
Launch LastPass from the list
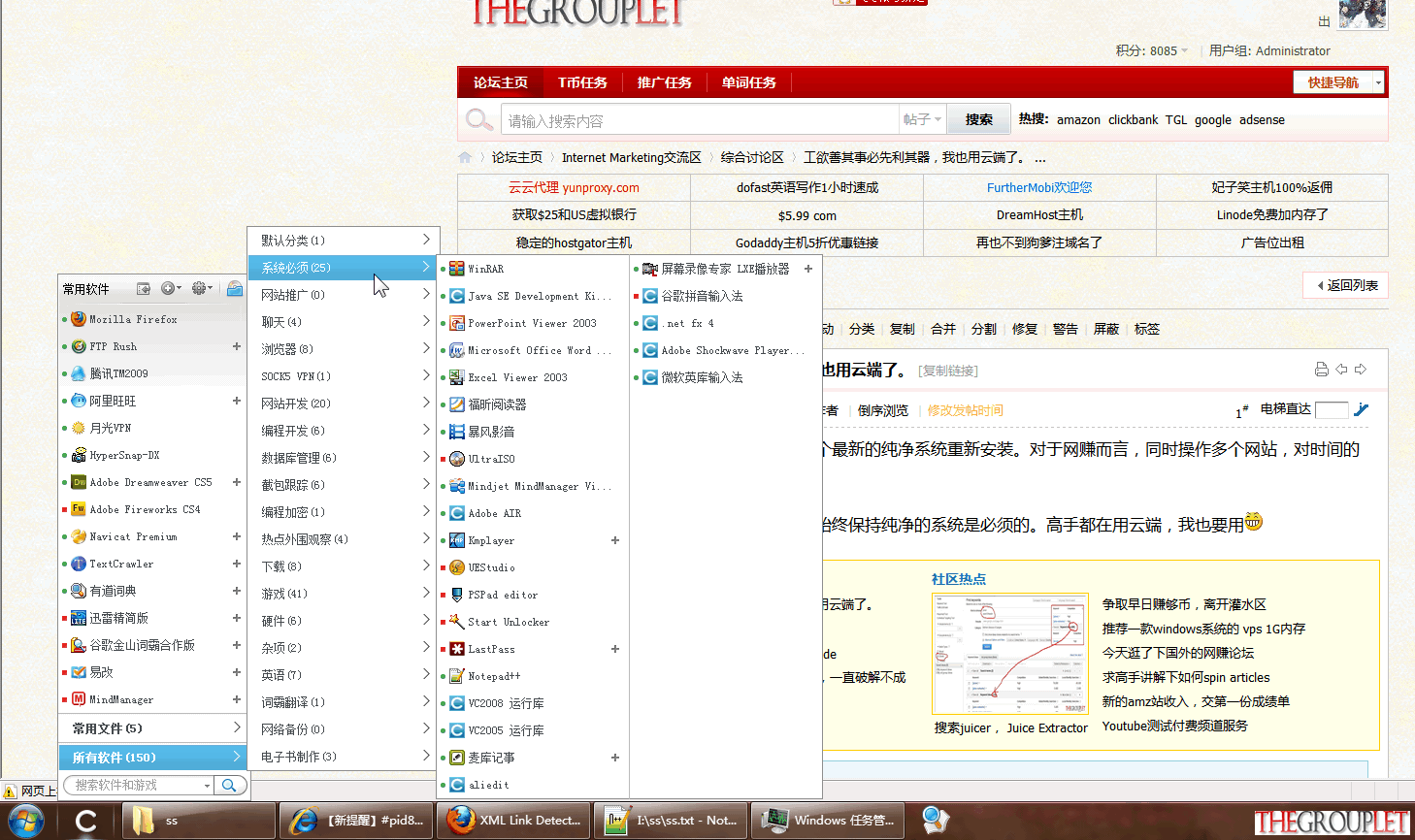[x=481, y=649]
